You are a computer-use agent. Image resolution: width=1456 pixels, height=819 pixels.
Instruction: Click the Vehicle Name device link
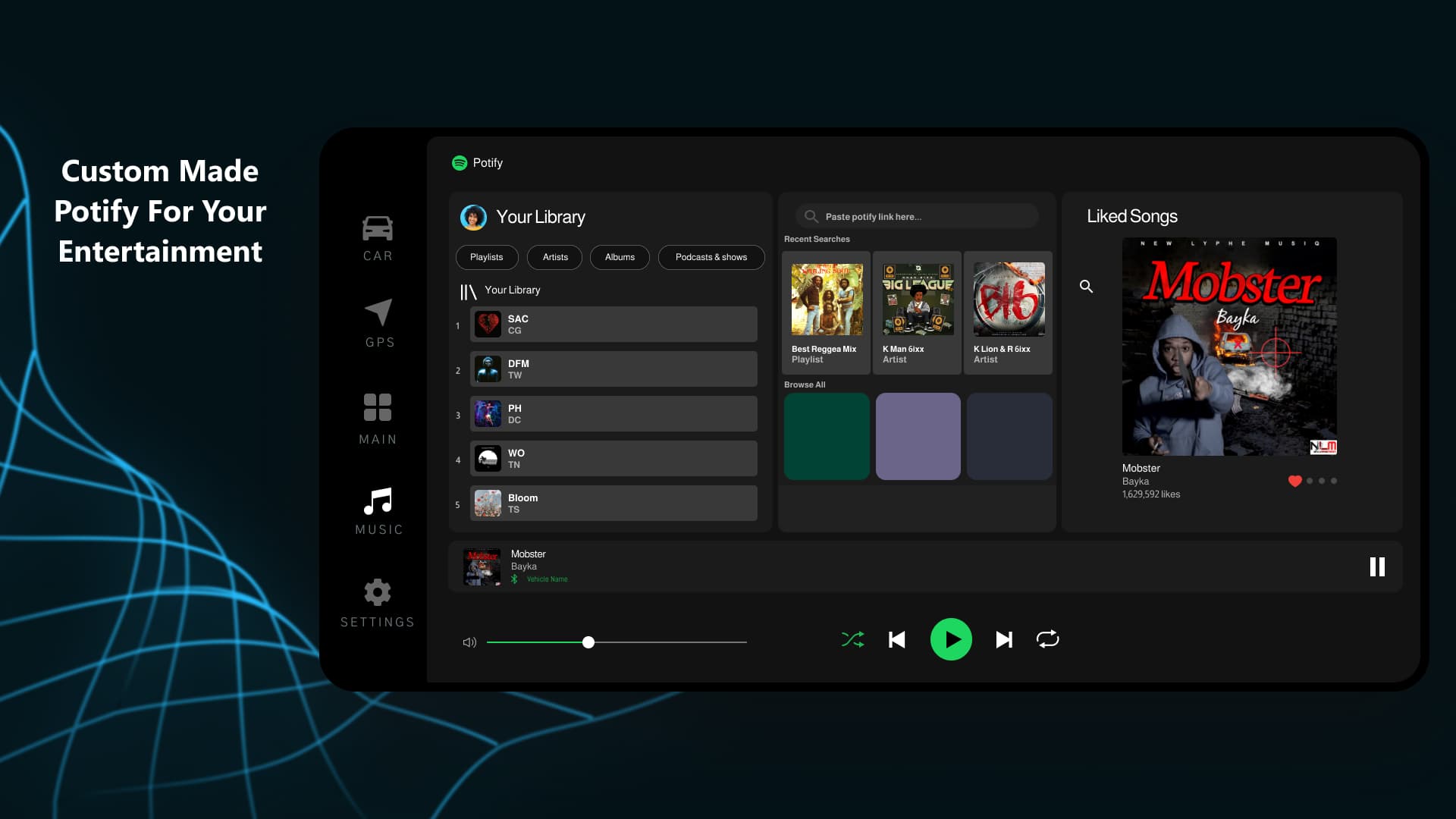pos(547,579)
